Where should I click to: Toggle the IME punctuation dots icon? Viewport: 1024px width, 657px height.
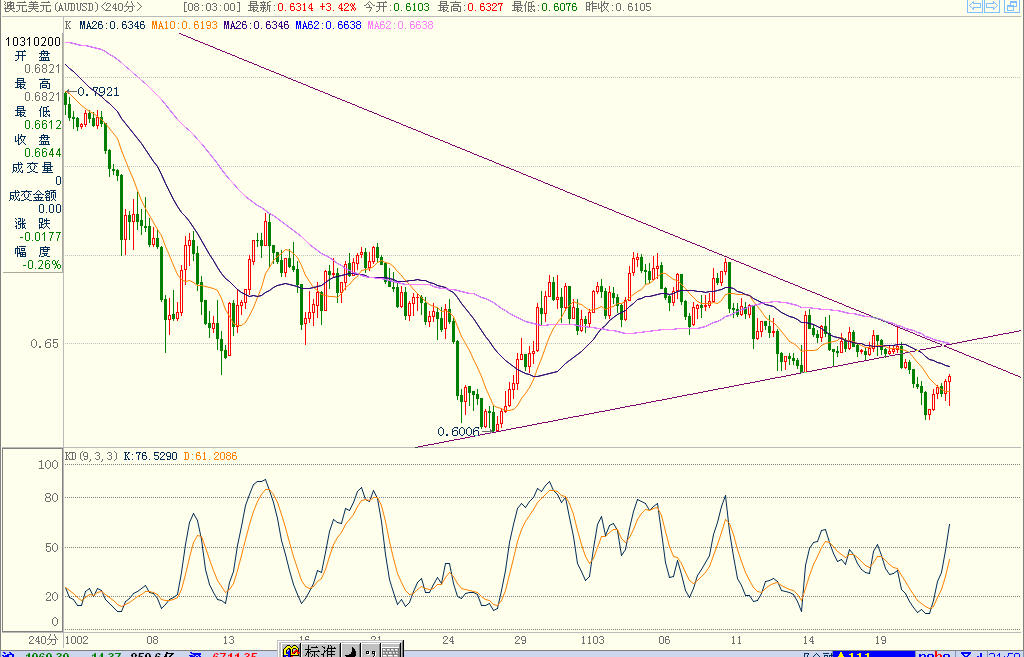coord(370,650)
